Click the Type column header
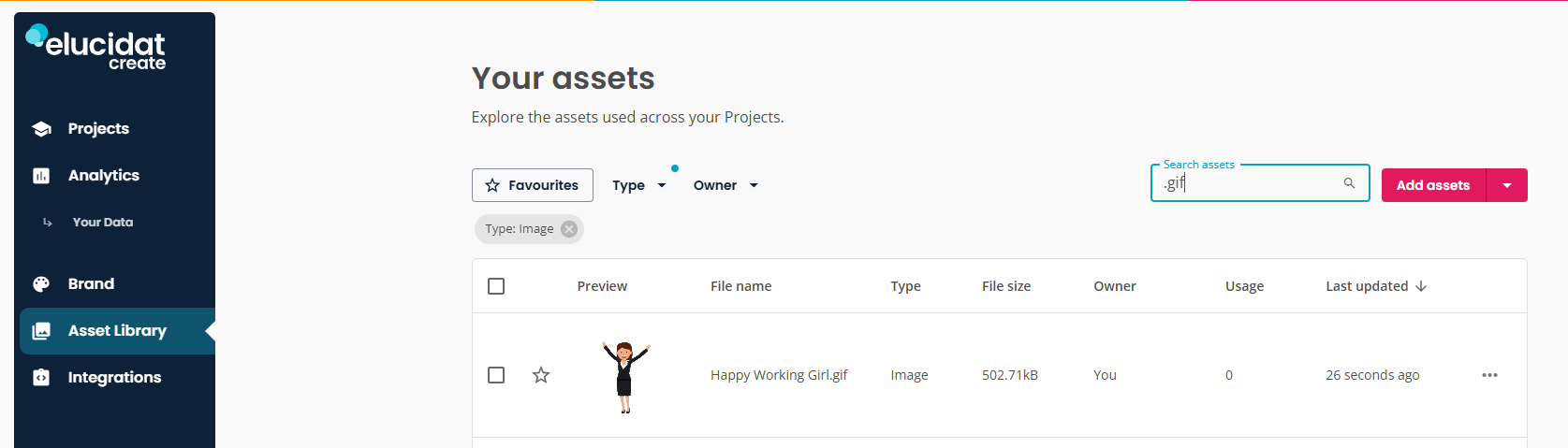Screen dimensions: 1568x448 tap(905, 286)
